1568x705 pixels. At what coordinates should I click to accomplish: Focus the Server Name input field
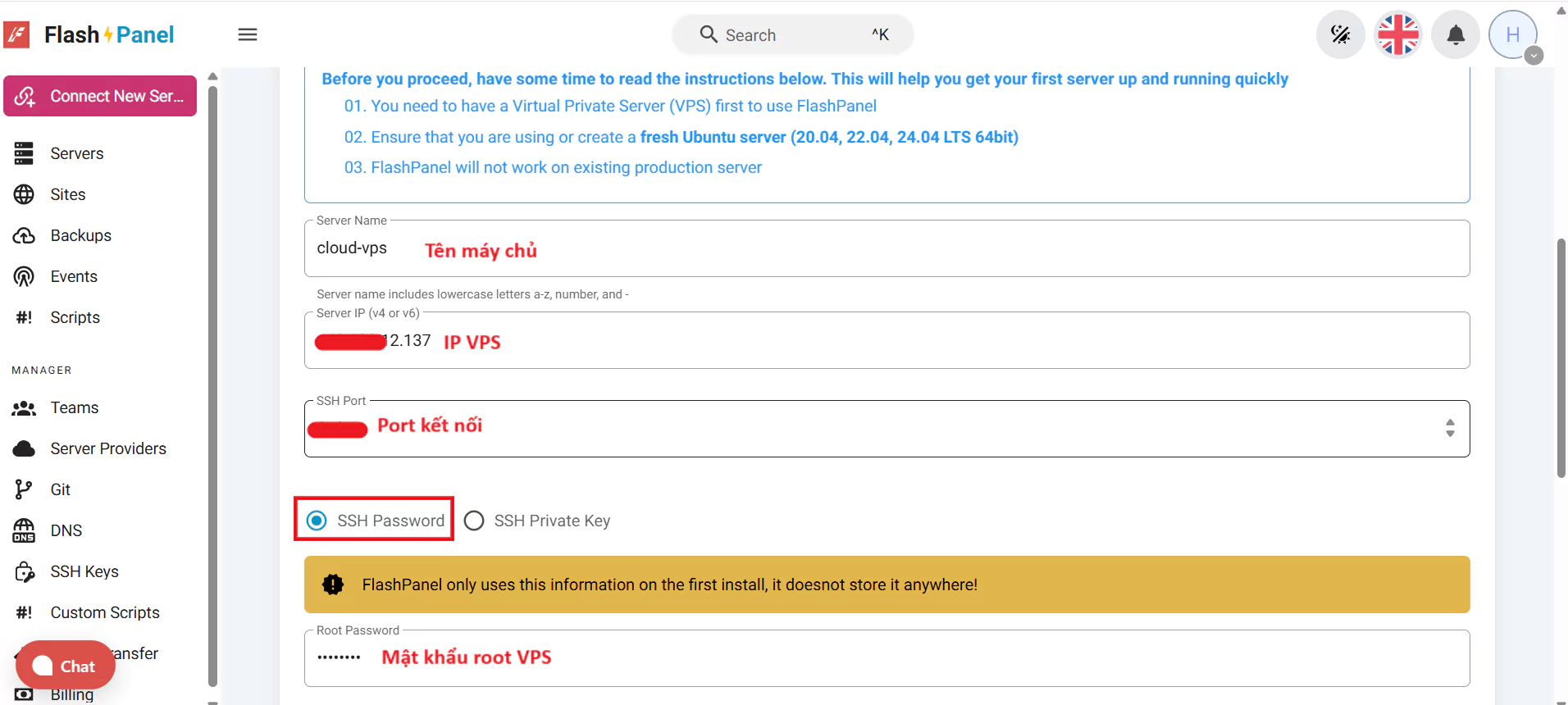click(x=886, y=248)
